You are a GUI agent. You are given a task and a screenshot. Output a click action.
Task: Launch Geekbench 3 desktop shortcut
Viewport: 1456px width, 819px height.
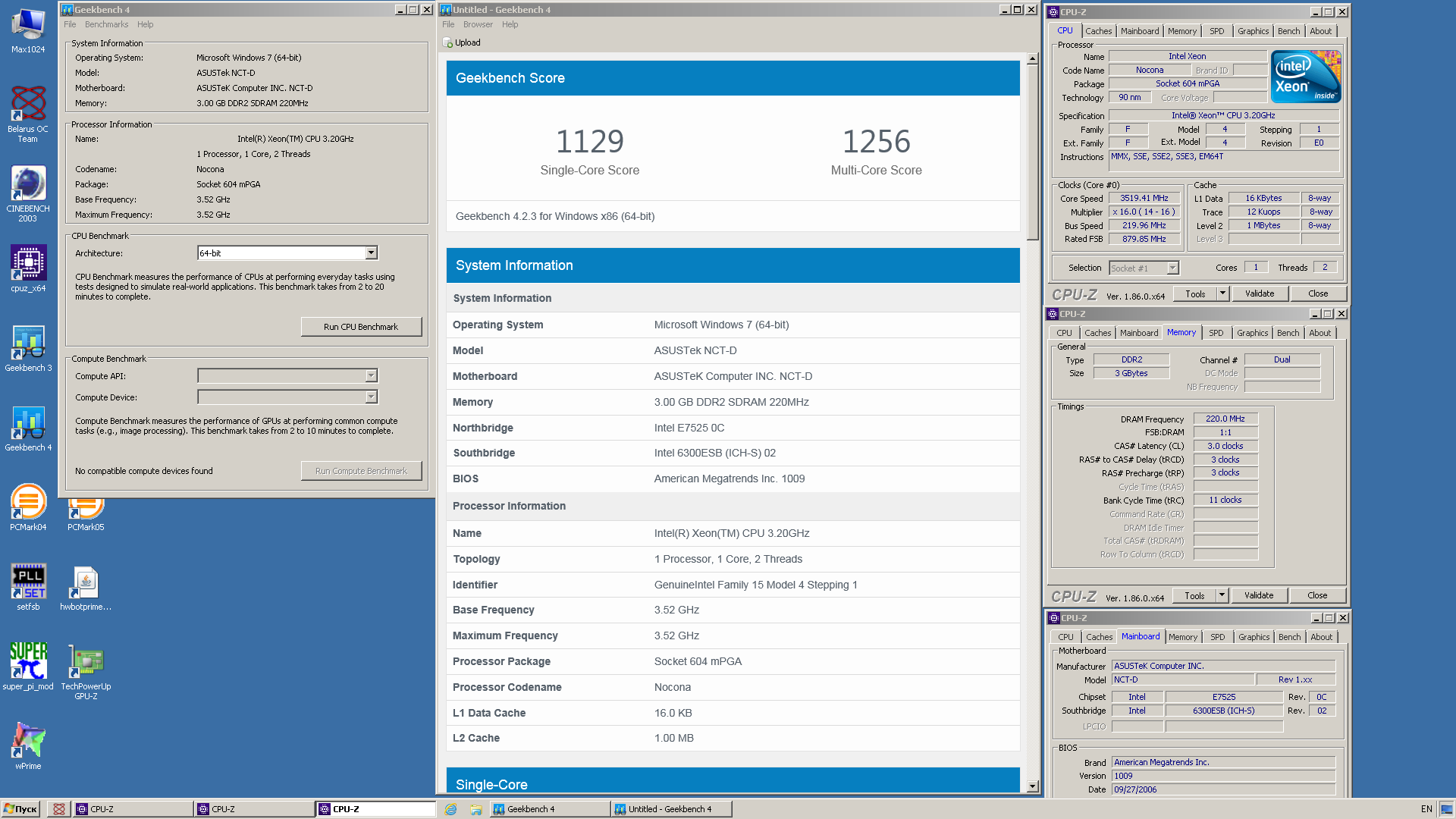(28, 348)
